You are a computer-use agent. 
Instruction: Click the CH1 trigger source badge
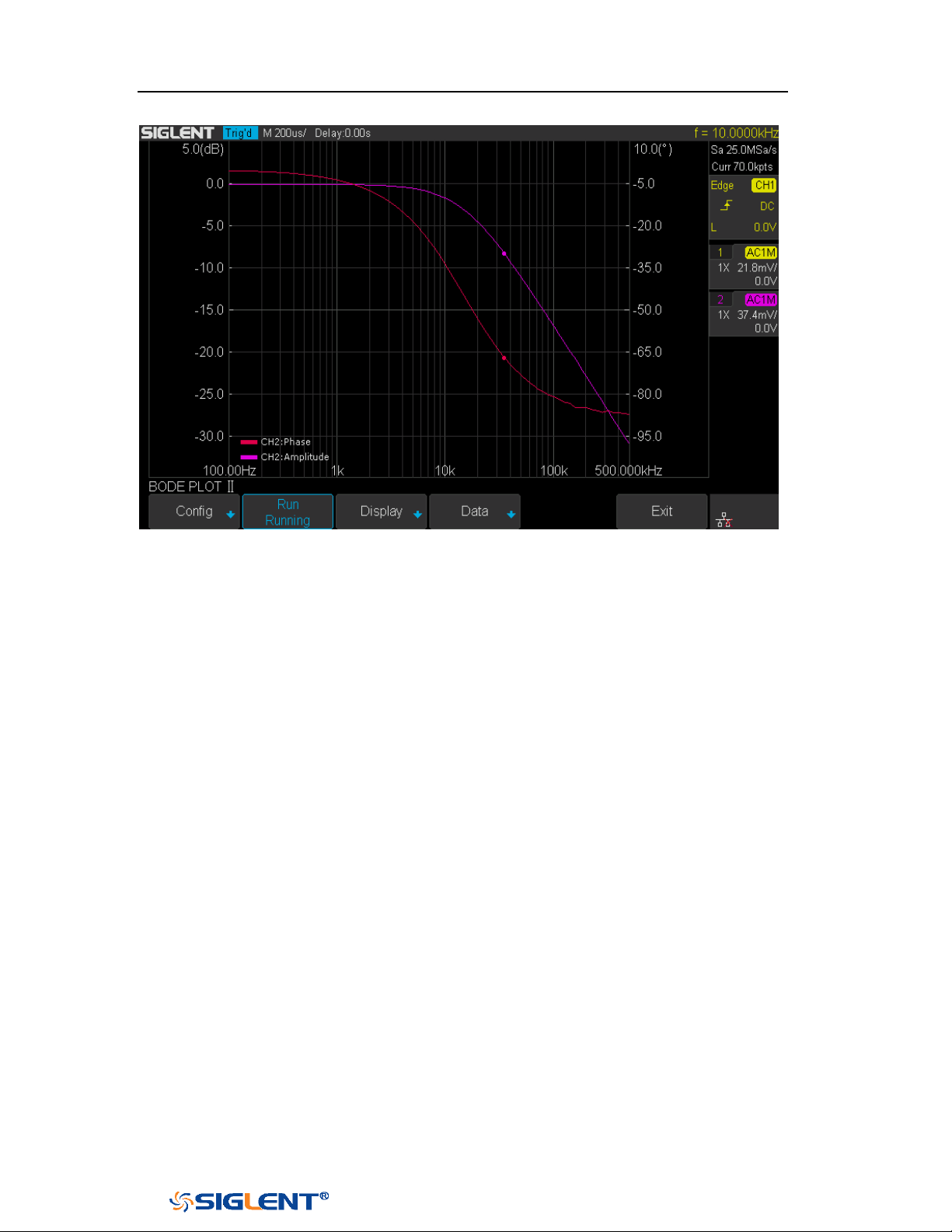(x=765, y=185)
